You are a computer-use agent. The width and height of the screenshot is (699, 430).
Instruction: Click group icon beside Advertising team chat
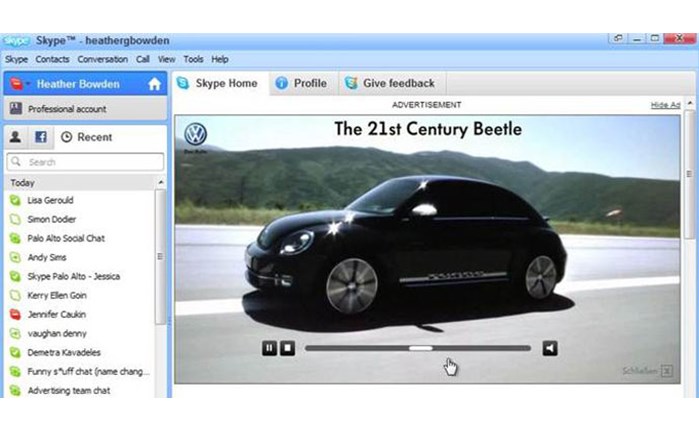click(15, 391)
